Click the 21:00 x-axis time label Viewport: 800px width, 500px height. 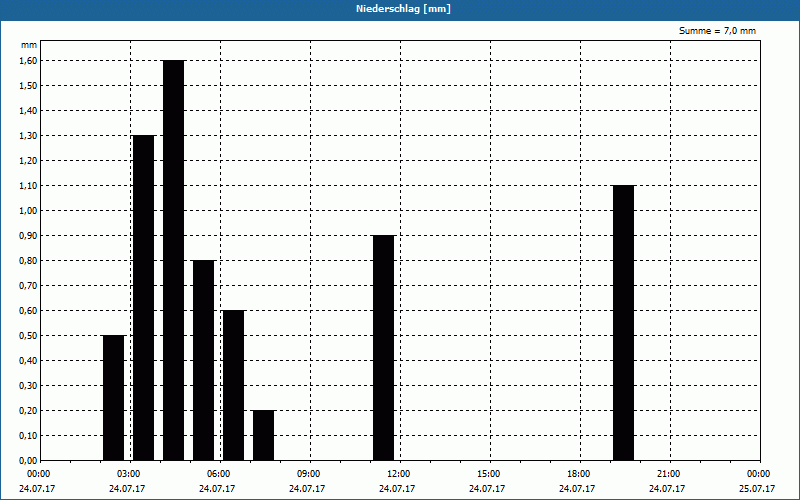pos(668,474)
